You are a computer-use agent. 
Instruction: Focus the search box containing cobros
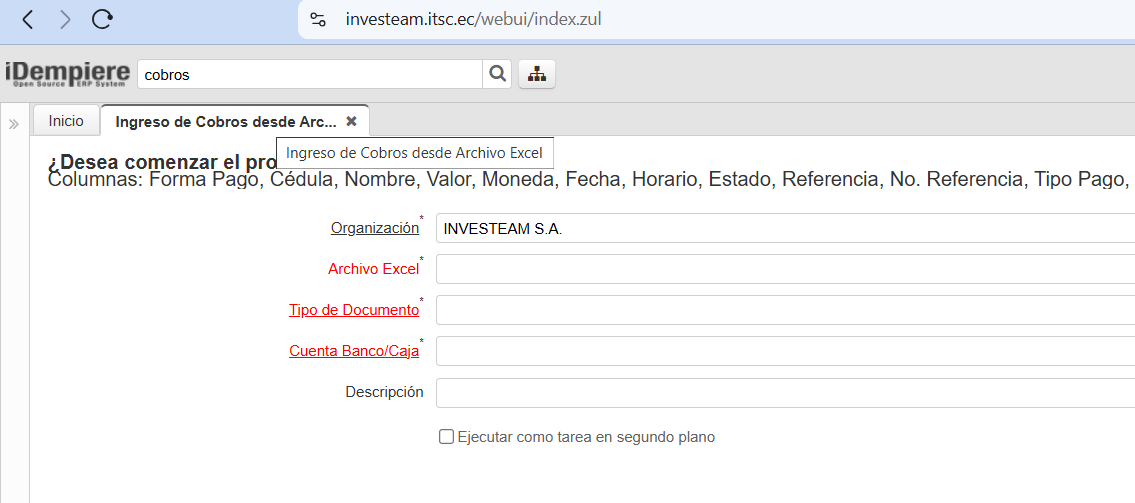tap(310, 74)
